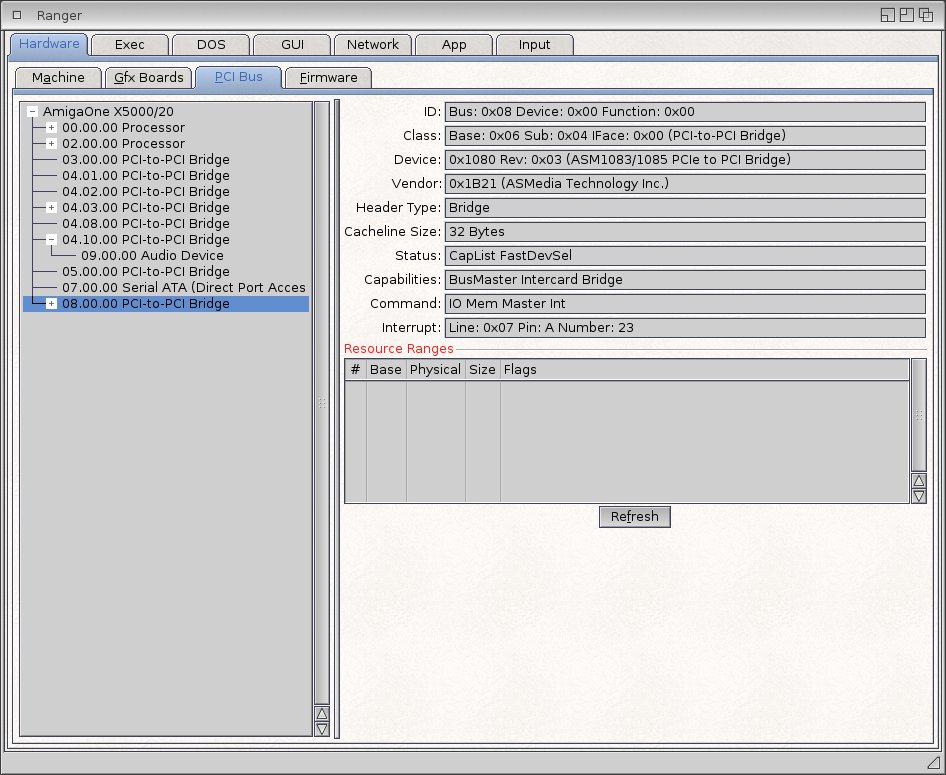Collapse the 04.10.00 PCI-to-PCI Bridge node
Screen dimensions: 946x775
pyautogui.click(x=52, y=240)
